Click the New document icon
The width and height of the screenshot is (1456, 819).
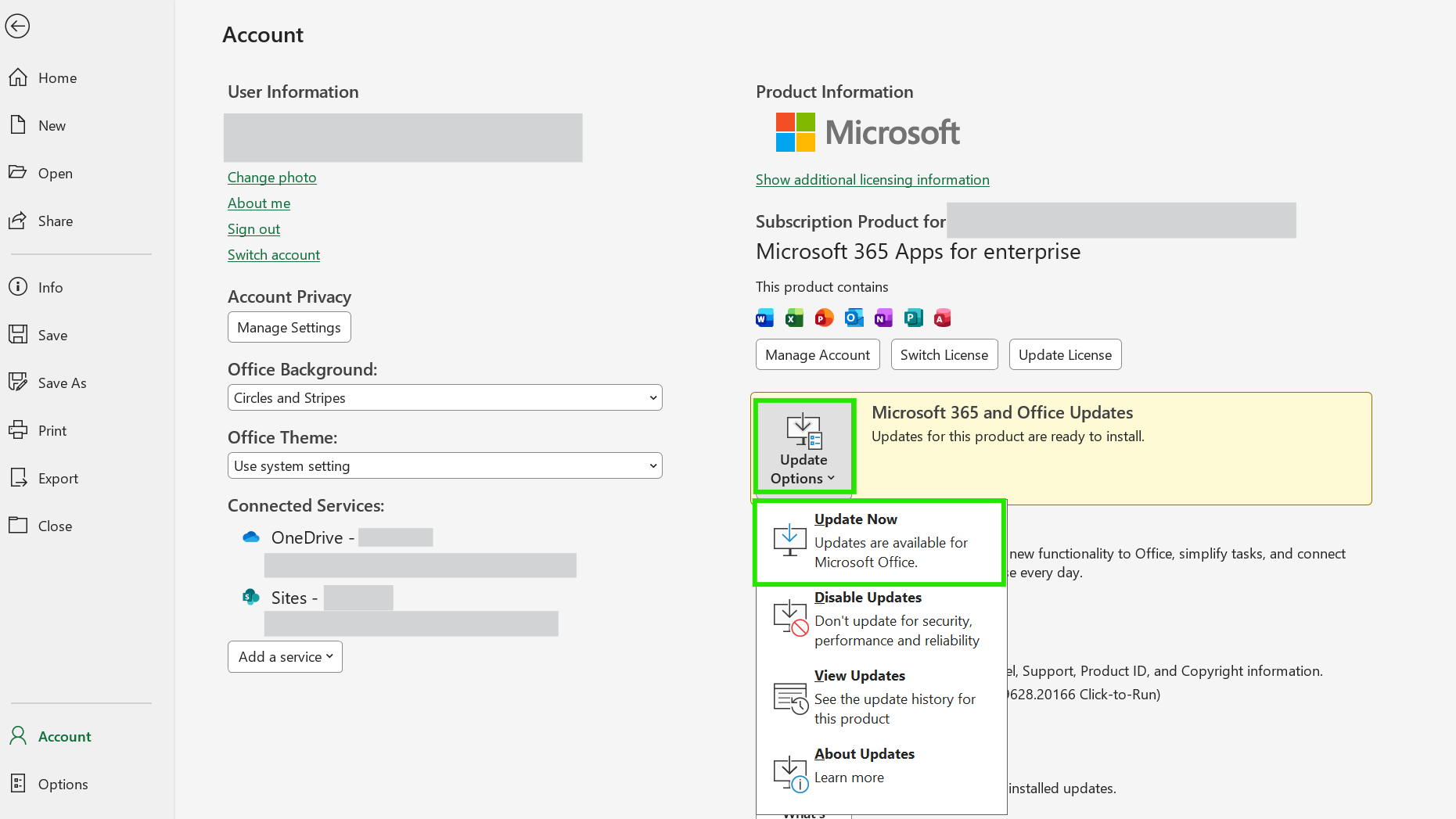click(18, 125)
